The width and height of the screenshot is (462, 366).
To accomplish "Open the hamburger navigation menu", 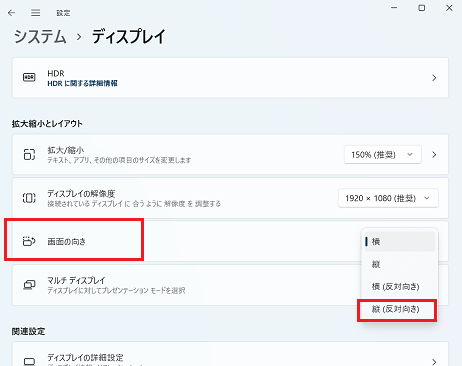I will [x=36, y=13].
